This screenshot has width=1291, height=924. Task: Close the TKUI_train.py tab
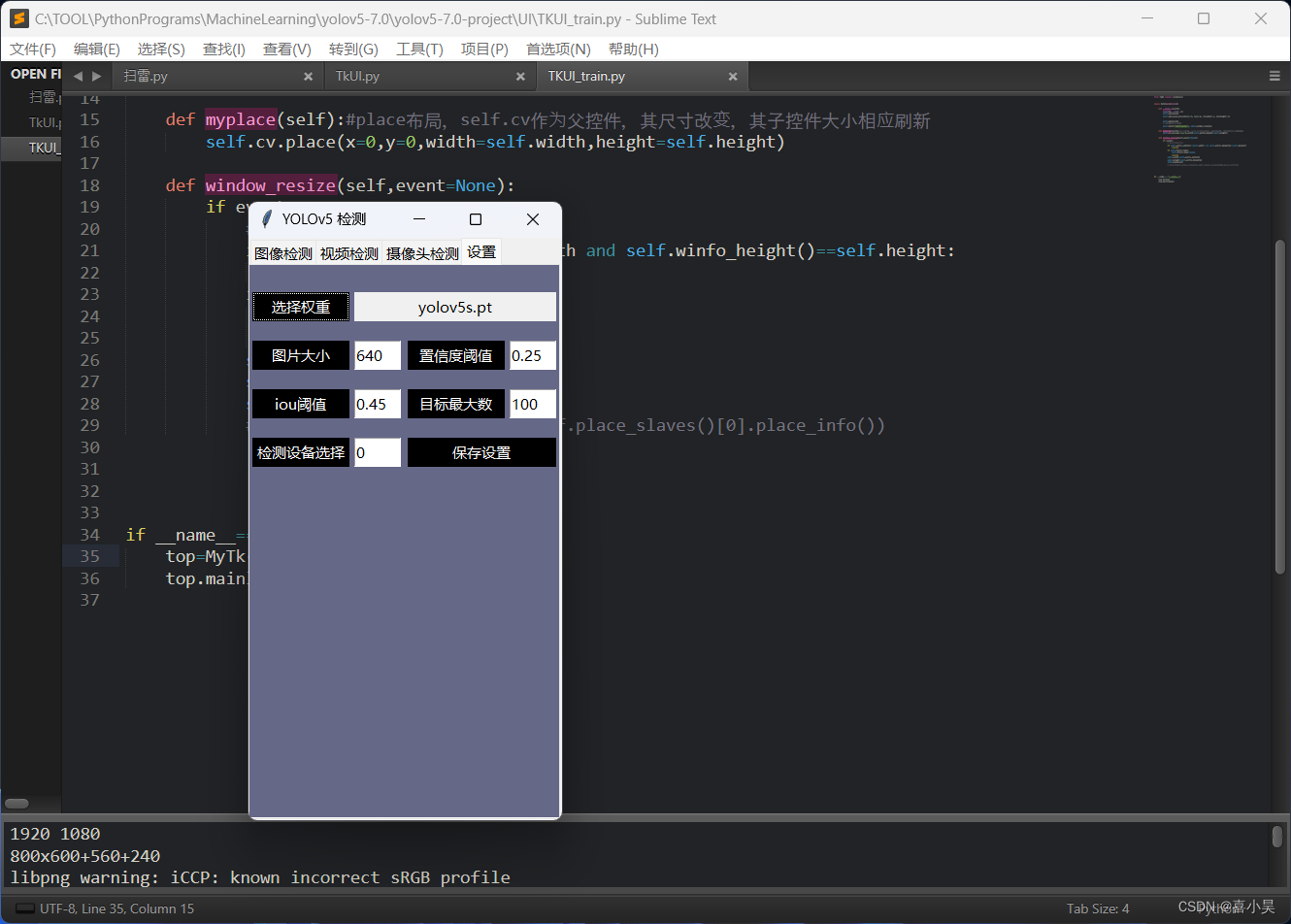click(x=733, y=77)
